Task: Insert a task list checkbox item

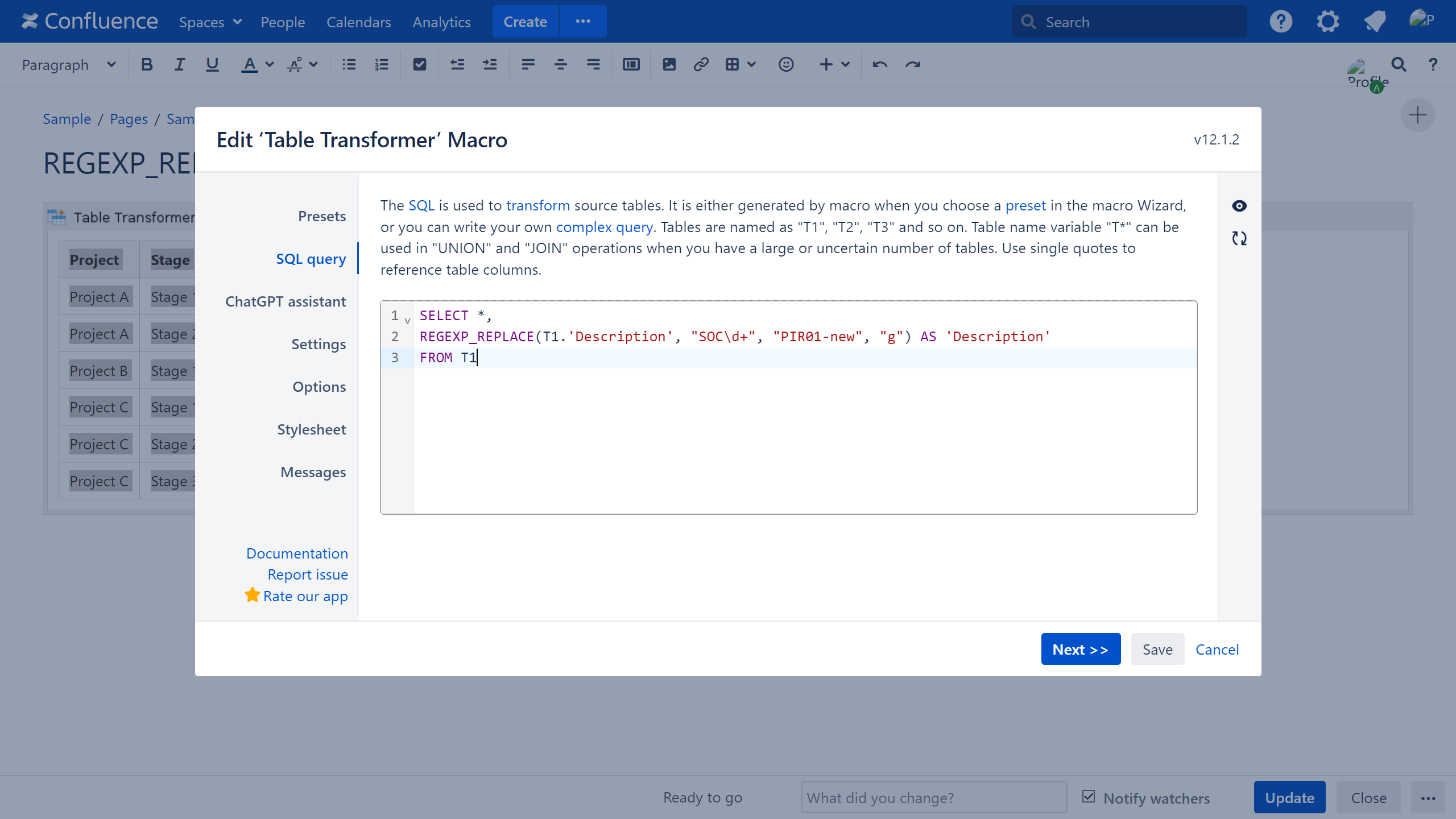Action: click(420, 65)
